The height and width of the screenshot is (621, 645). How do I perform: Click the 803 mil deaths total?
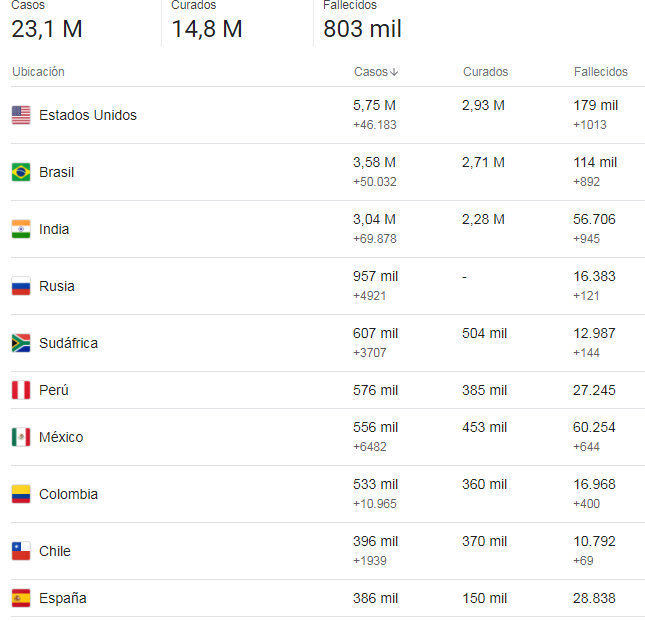pyautogui.click(x=362, y=29)
